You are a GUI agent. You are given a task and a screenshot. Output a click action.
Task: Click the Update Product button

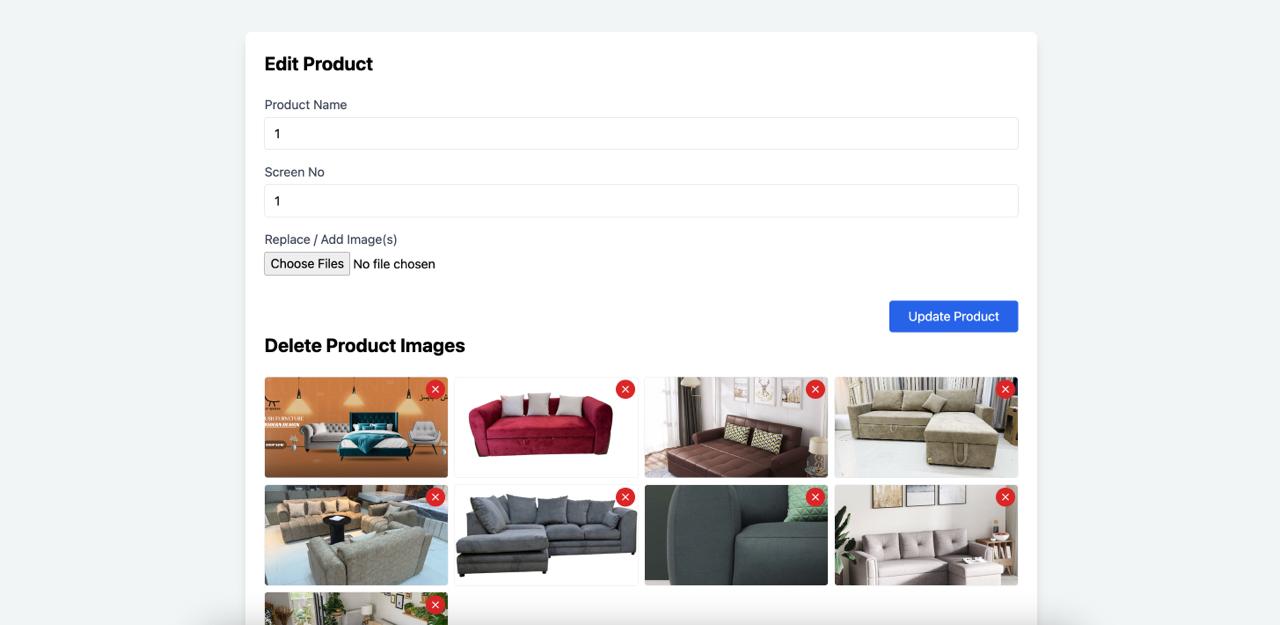click(x=953, y=316)
